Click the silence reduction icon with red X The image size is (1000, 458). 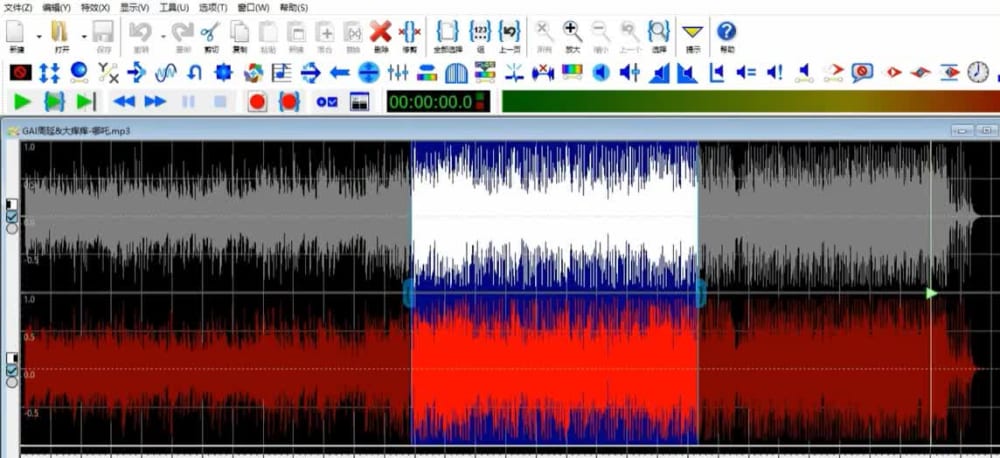coord(543,72)
